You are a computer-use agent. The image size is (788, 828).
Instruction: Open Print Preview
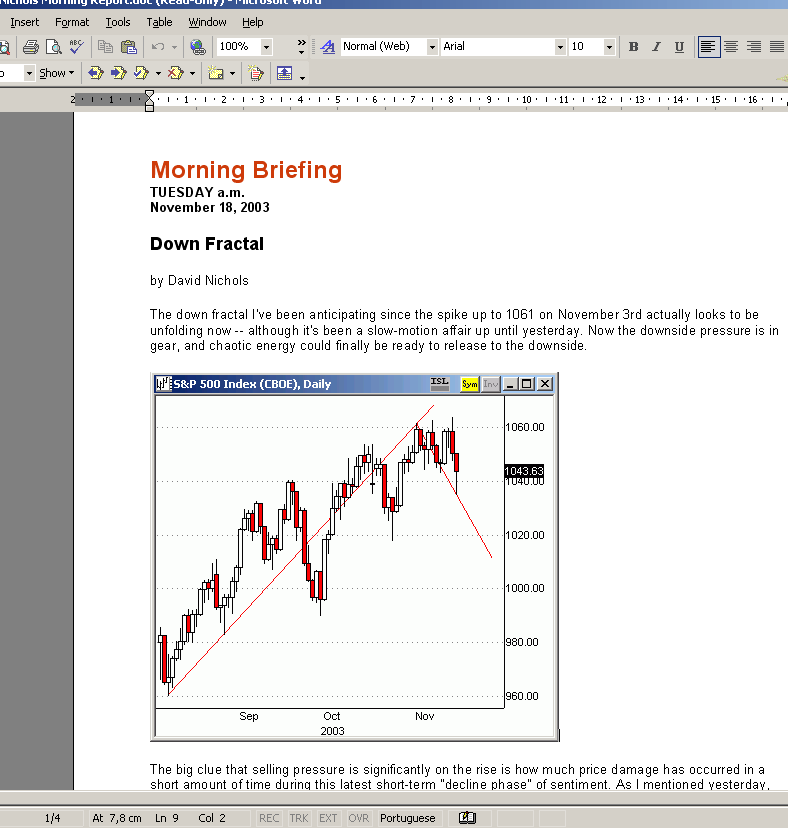[x=54, y=47]
